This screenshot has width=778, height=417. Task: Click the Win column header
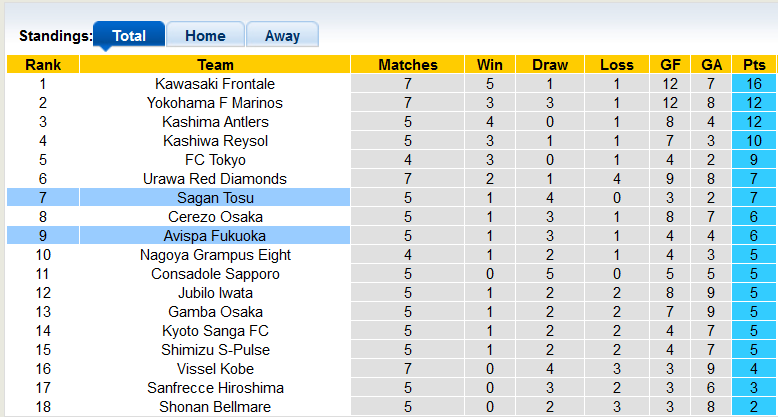pos(490,65)
